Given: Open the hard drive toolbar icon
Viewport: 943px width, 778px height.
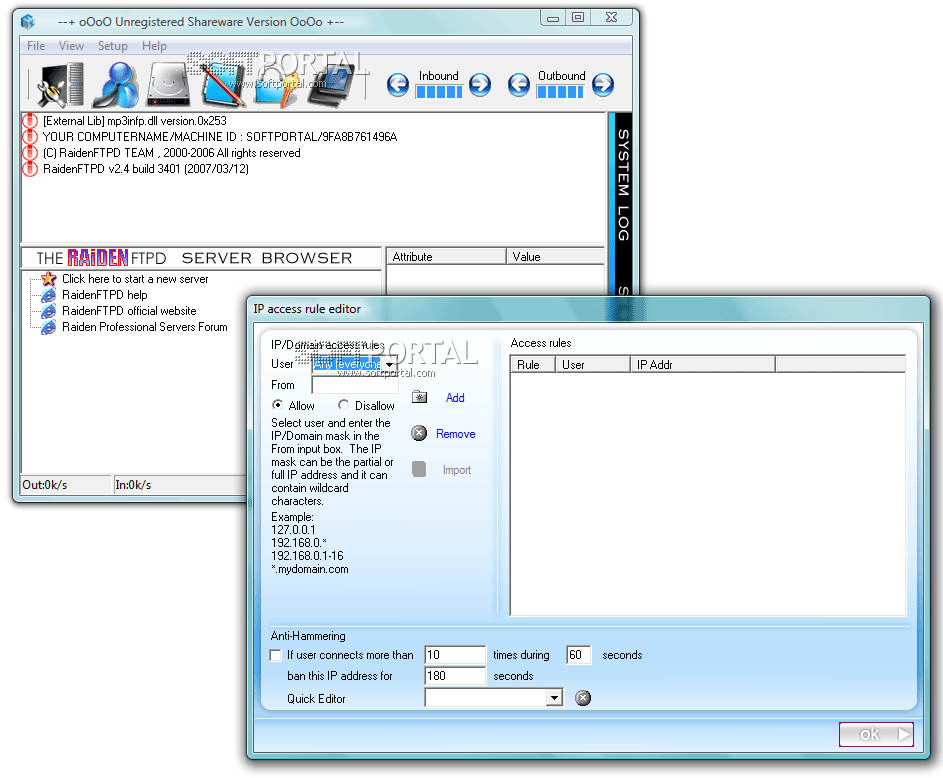Looking at the screenshot, I should tap(168, 85).
